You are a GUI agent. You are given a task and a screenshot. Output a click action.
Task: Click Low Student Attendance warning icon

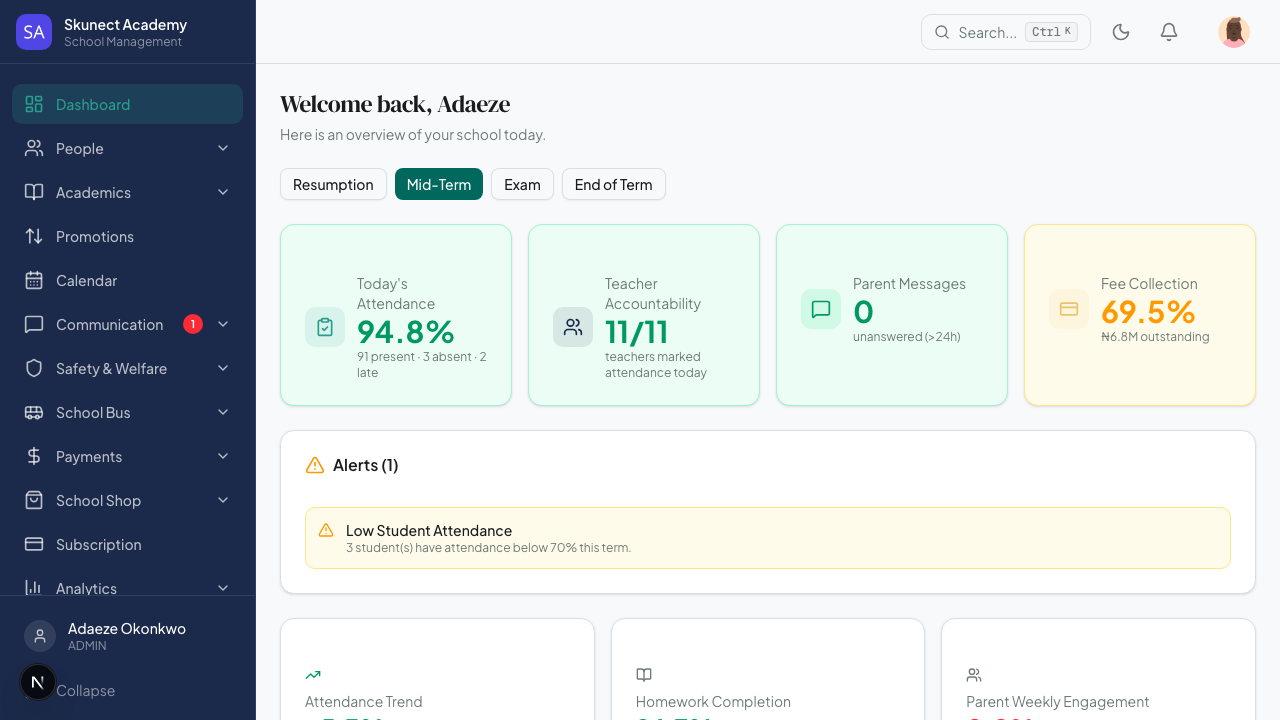point(326,530)
